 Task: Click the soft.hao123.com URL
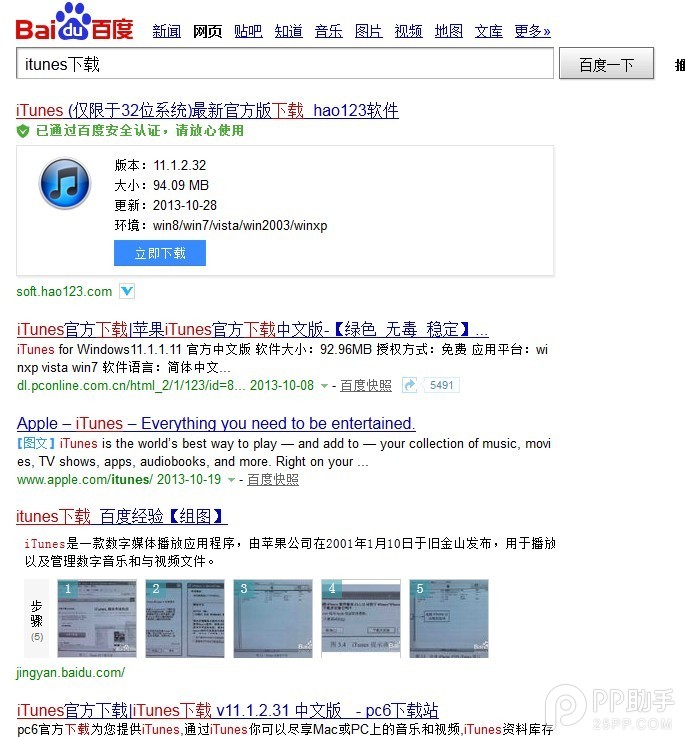[x=64, y=292]
